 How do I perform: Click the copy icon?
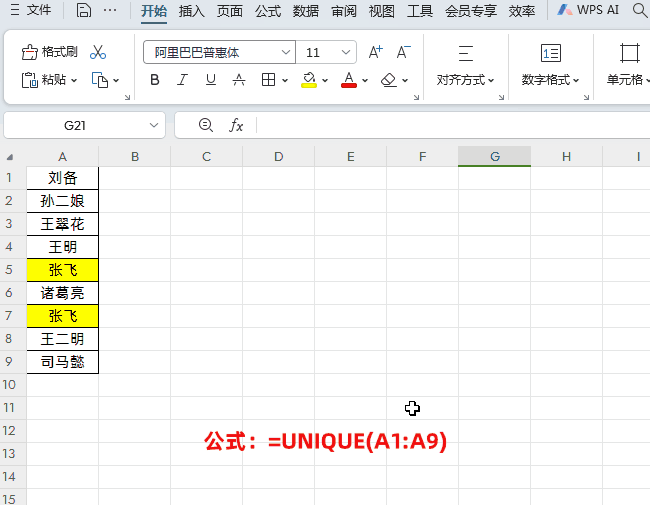(x=99, y=80)
